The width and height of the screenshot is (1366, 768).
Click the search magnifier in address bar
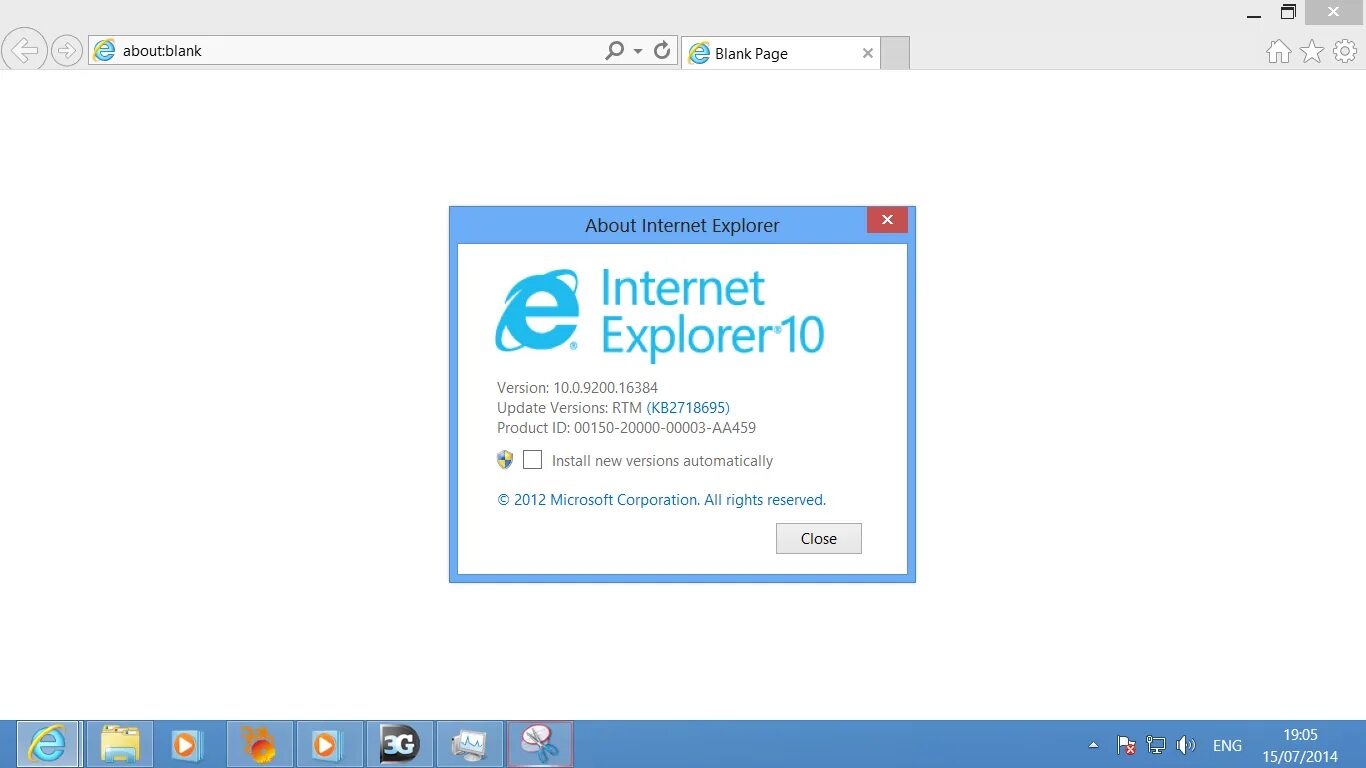tap(614, 50)
